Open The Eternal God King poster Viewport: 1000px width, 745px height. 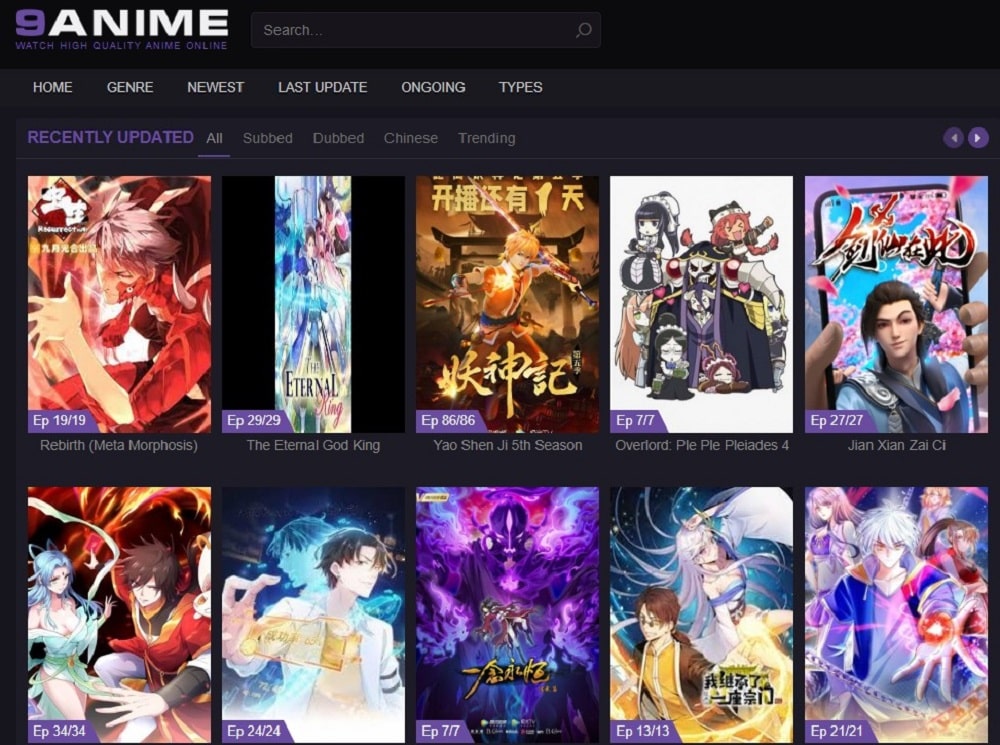313,304
